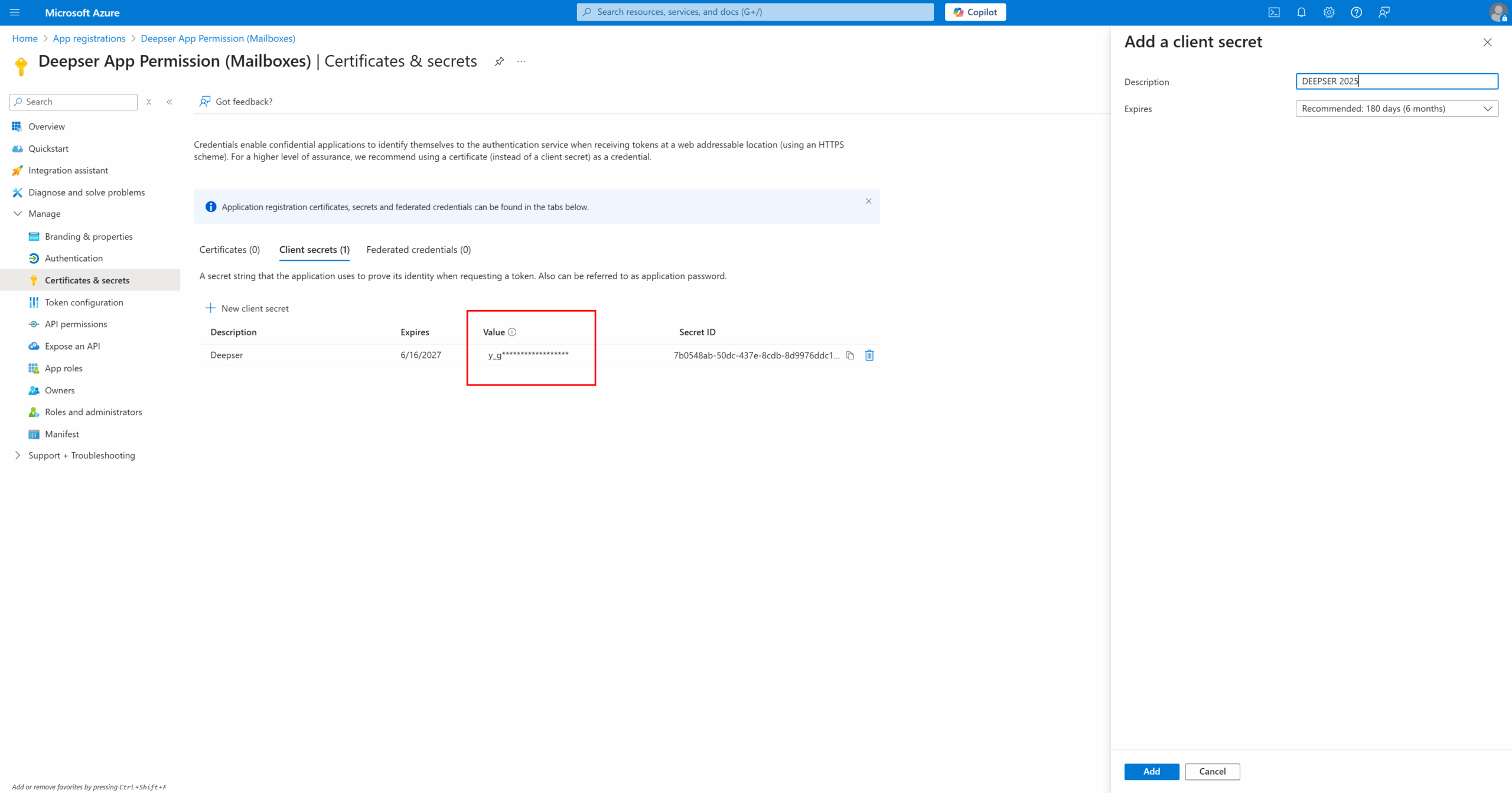Open API permissions

pos(76,324)
